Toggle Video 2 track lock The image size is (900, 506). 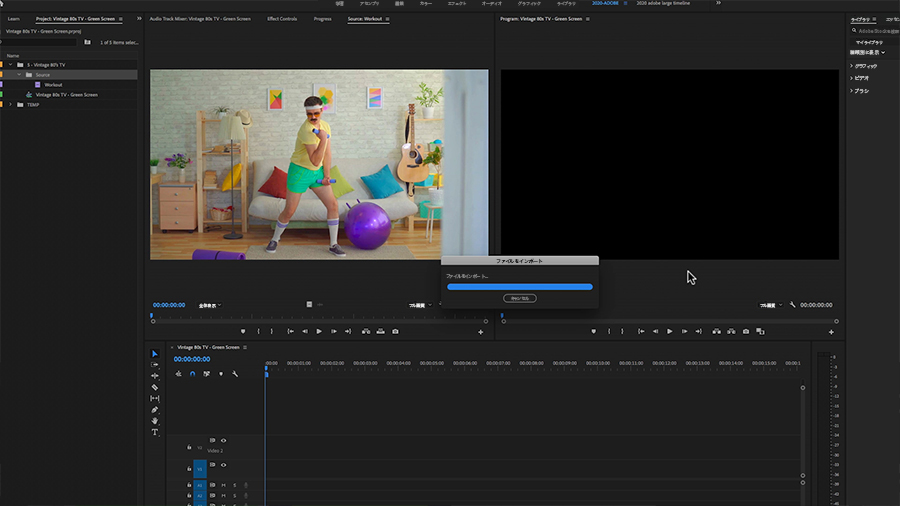[189, 447]
